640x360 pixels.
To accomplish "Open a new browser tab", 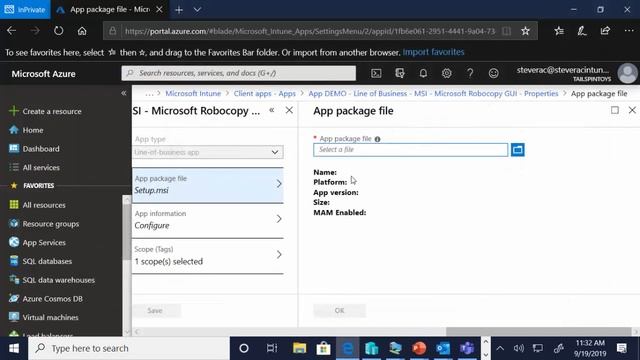I will [179, 10].
